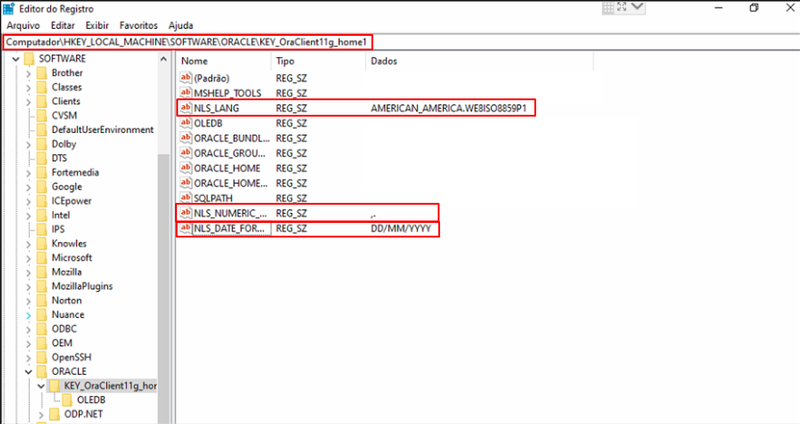The width and height of the screenshot is (800, 424).
Task: Select the NLS_NUMERIC_... value icon
Action: pos(186,213)
